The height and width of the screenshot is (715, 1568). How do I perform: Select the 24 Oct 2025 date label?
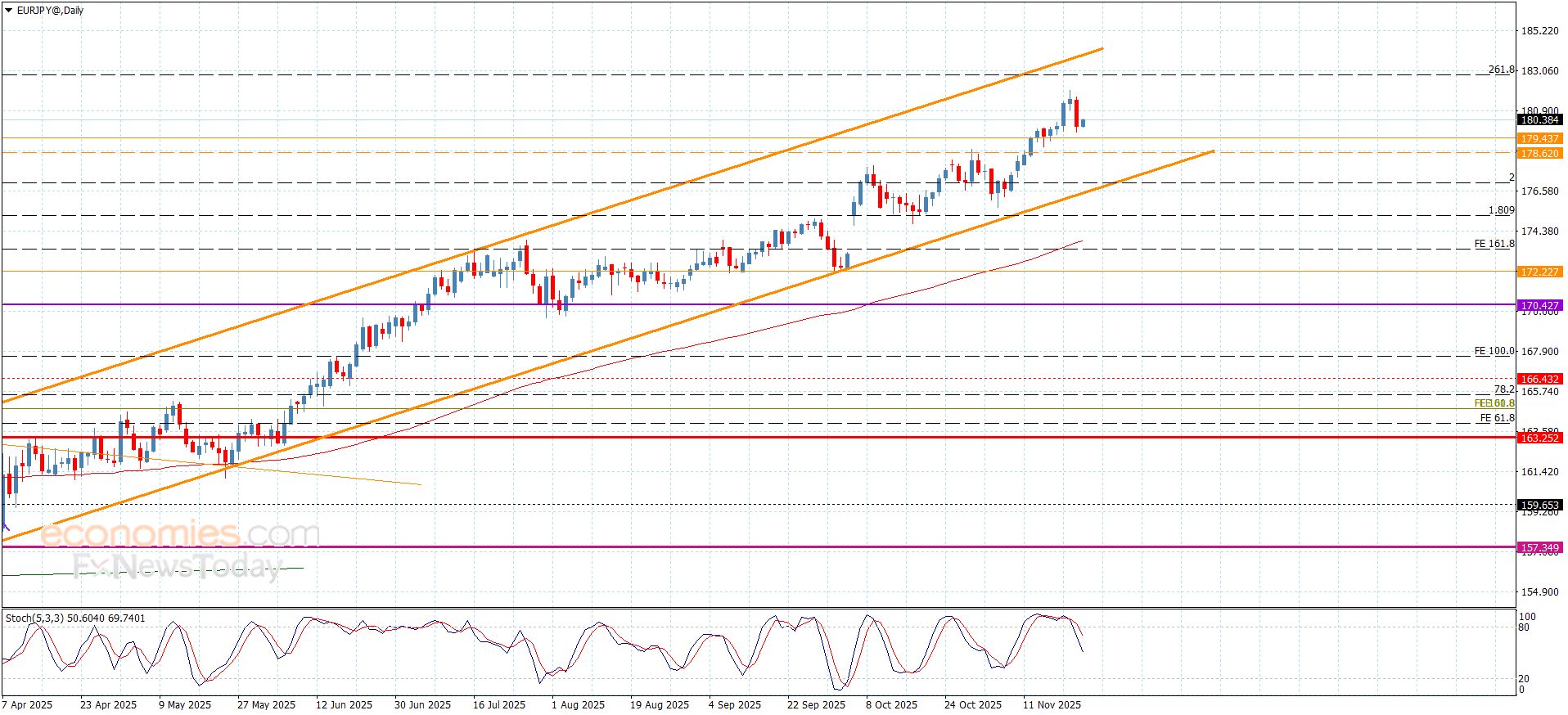pos(973,705)
